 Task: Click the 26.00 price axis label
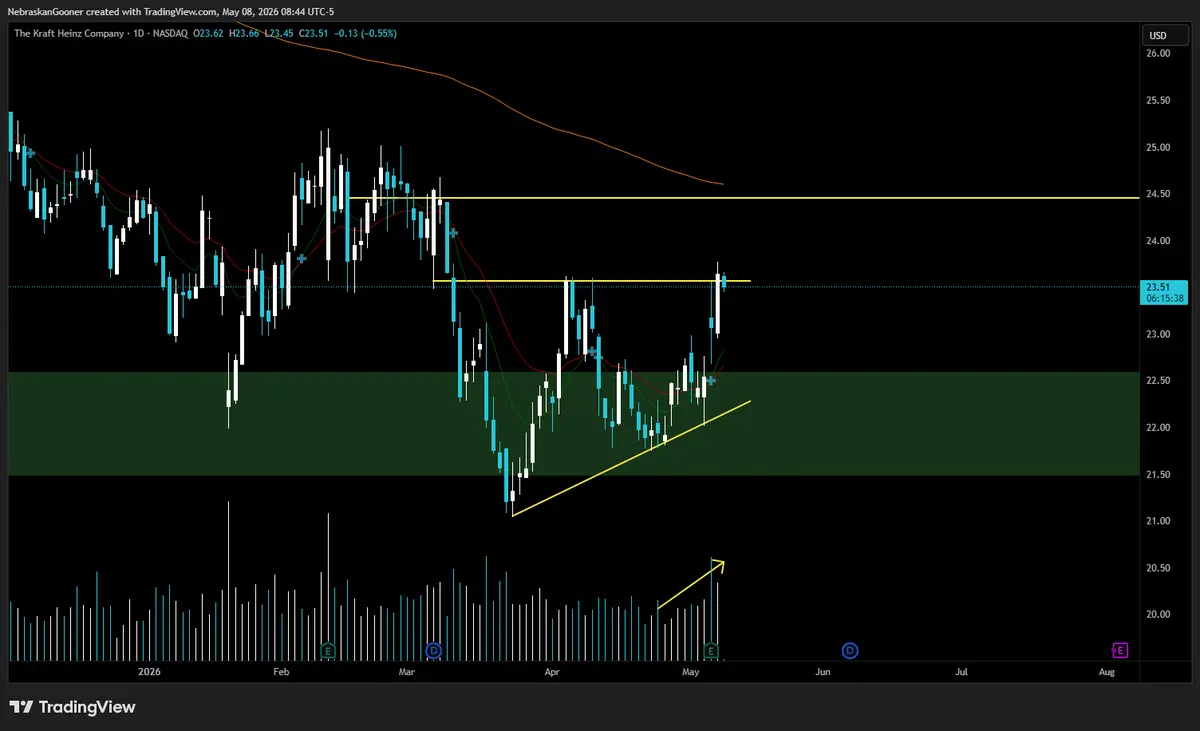pyautogui.click(x=1158, y=54)
